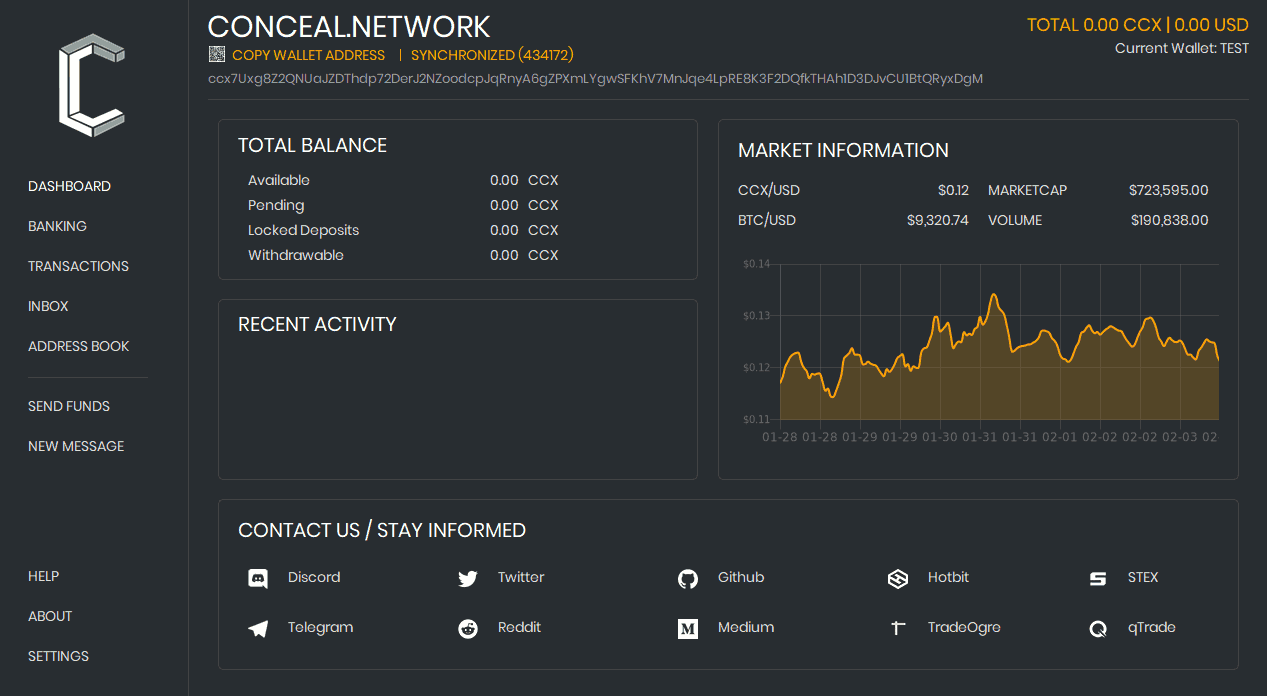Open the Medium icon

(x=687, y=628)
